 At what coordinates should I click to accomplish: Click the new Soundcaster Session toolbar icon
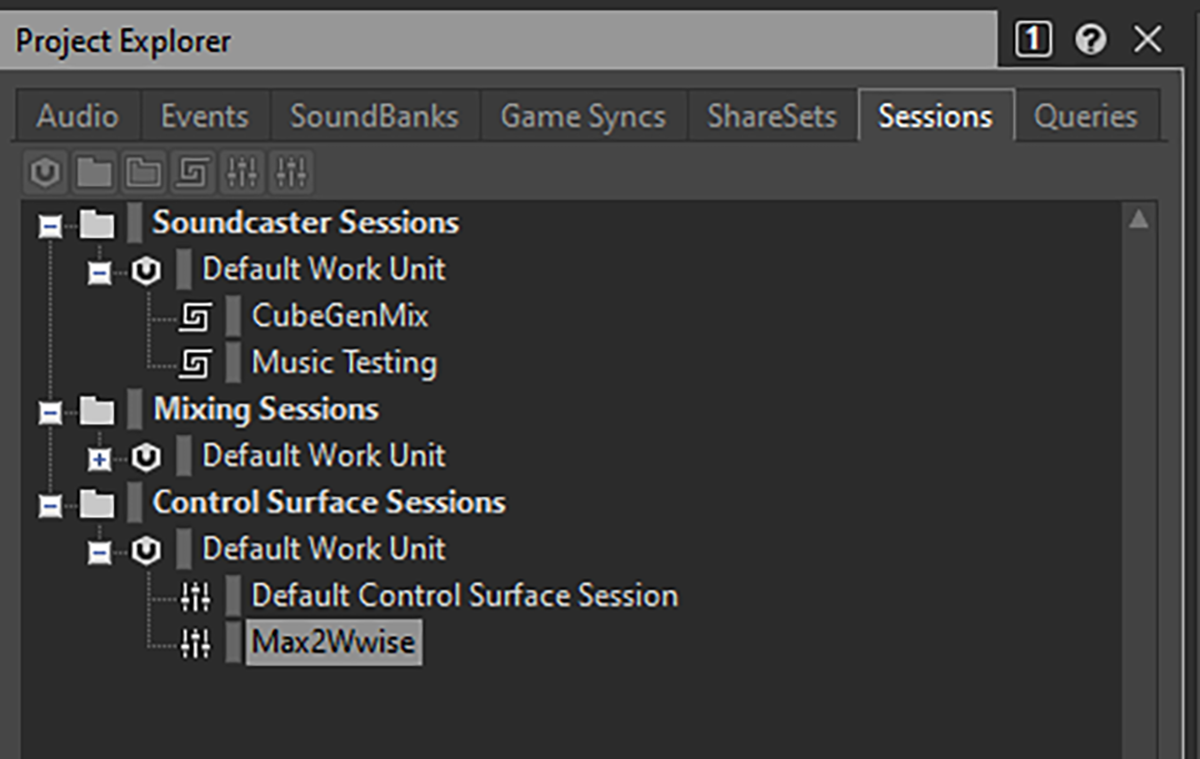click(x=193, y=174)
